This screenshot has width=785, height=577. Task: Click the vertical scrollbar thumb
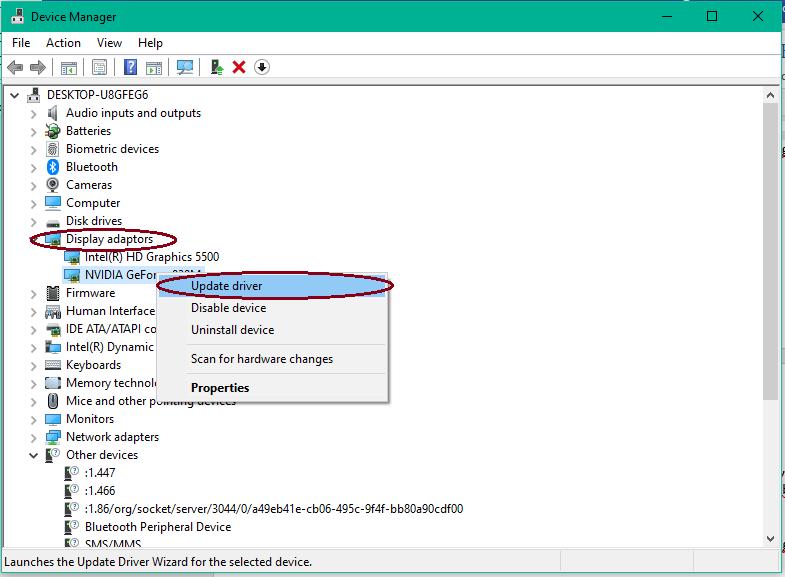pos(770,252)
